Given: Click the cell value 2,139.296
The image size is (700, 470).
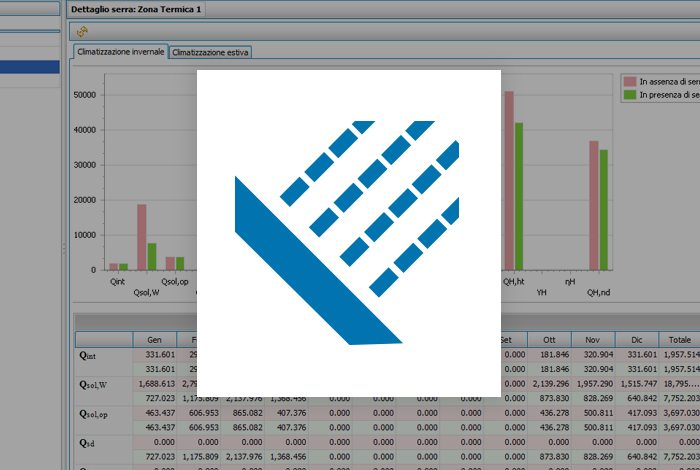Looking at the screenshot, I should 551,383.
